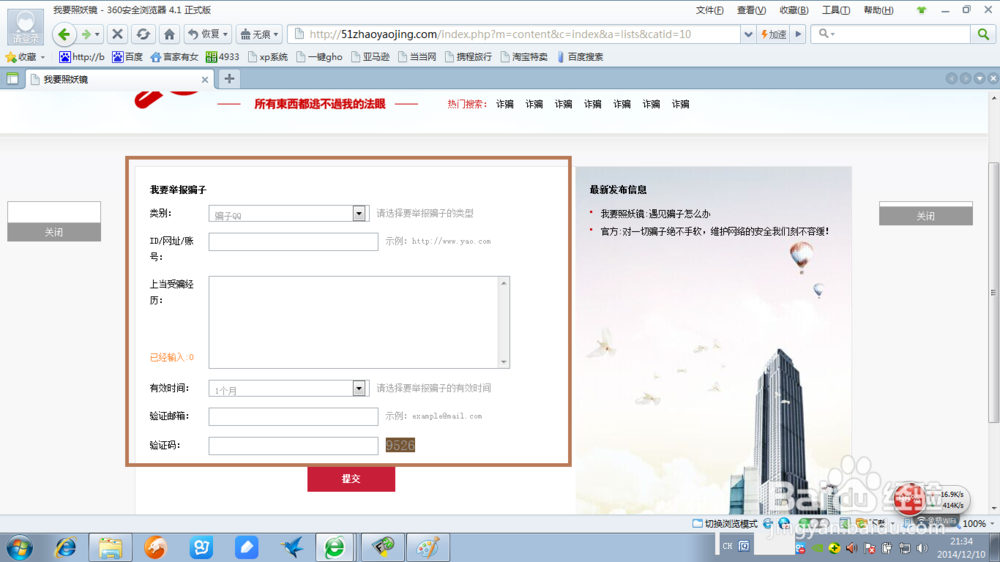The image size is (1000, 562).
Task: Click the 9526 captcha image
Action: [x=400, y=445]
